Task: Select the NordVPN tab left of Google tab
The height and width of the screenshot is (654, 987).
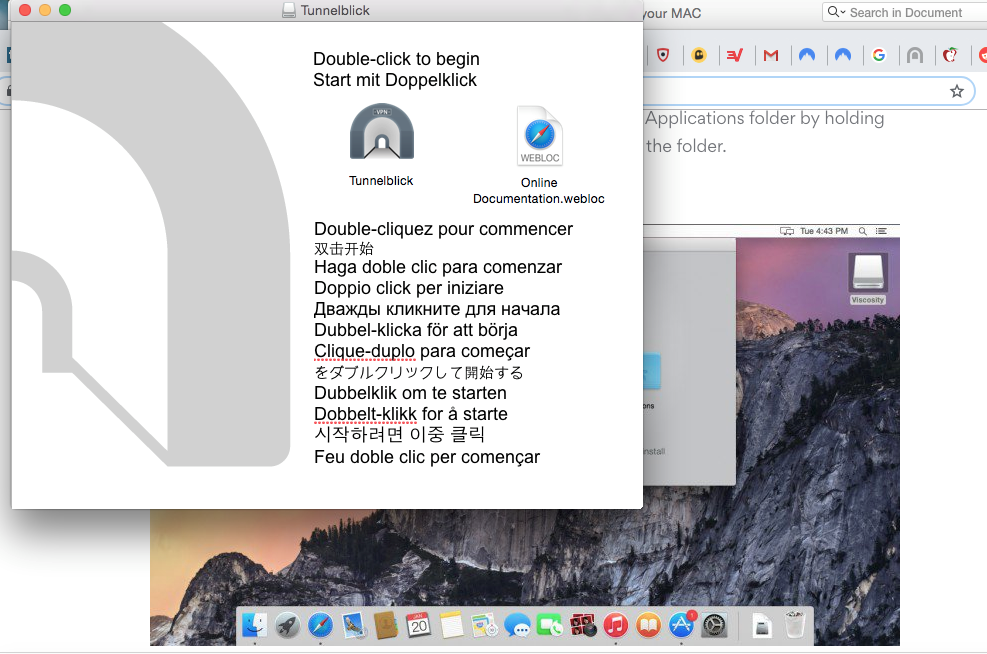Action: [x=843, y=55]
